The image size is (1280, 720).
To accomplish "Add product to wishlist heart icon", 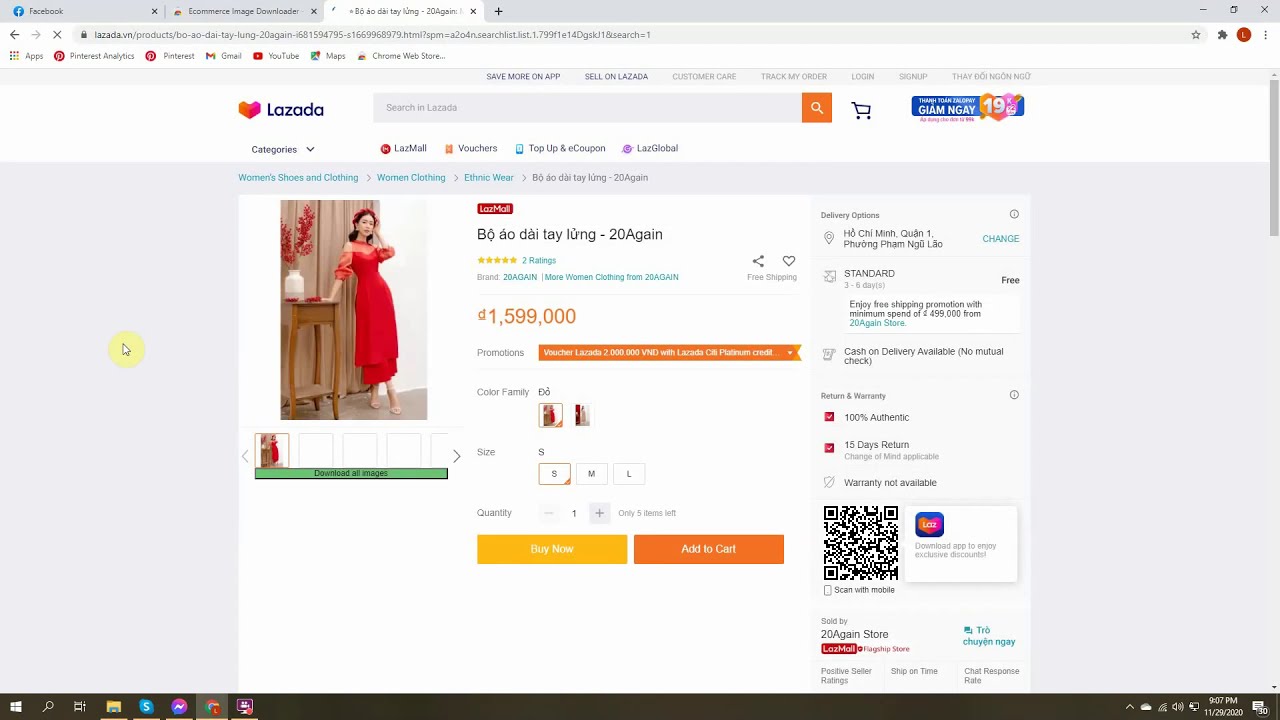I will [789, 261].
